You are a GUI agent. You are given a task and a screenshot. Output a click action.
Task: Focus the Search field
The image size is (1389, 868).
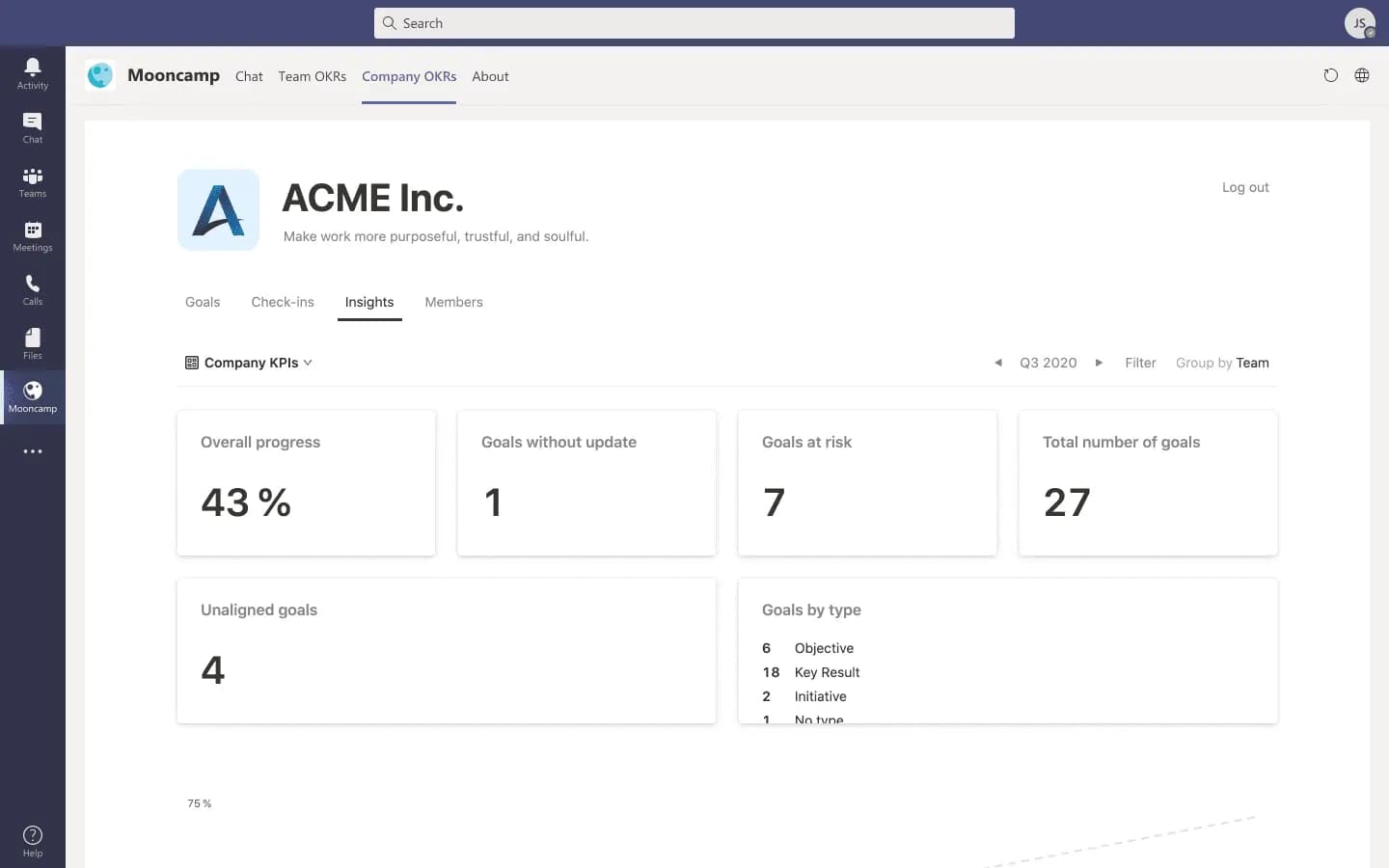pyautogui.click(x=694, y=23)
